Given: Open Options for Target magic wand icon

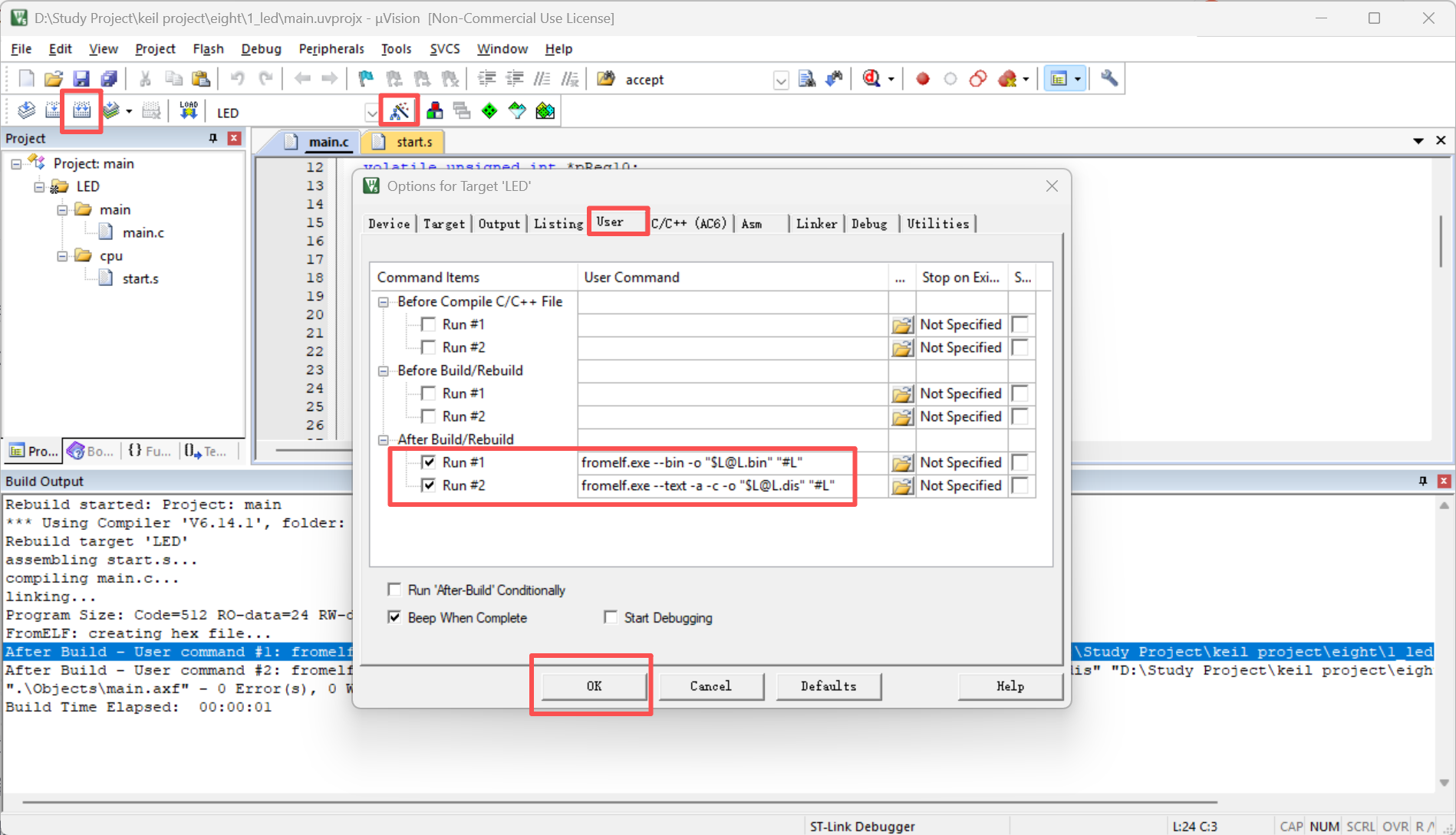Looking at the screenshot, I should [x=400, y=111].
